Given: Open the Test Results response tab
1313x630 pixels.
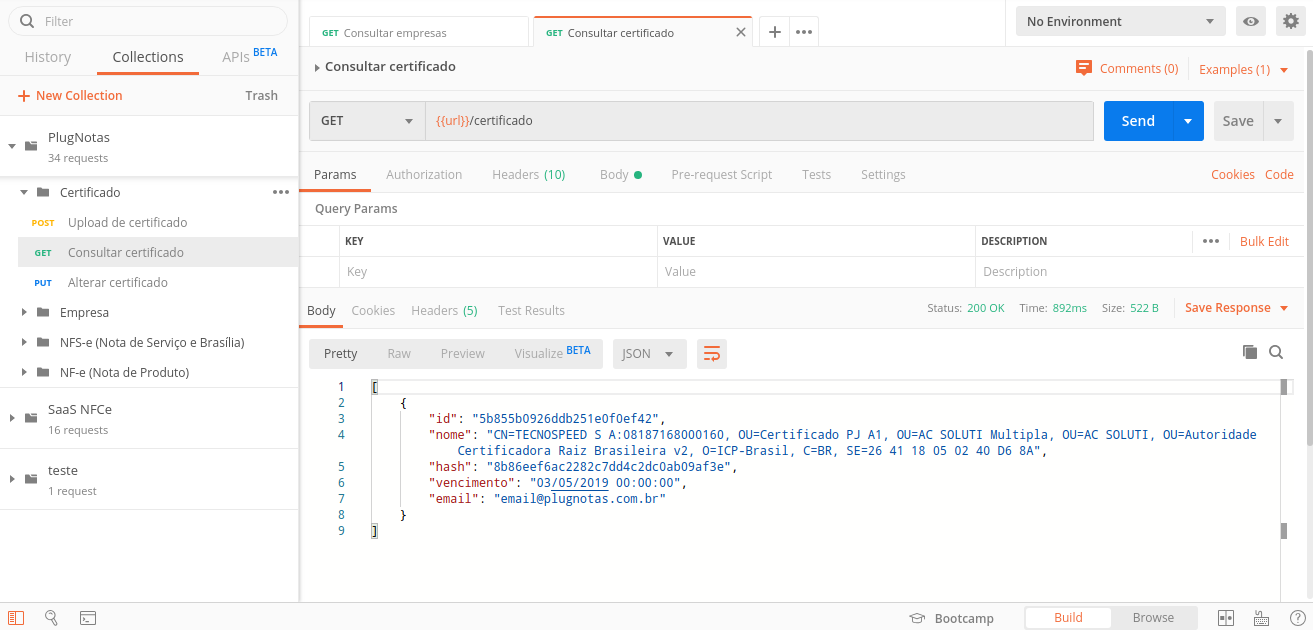Looking at the screenshot, I should [x=531, y=310].
